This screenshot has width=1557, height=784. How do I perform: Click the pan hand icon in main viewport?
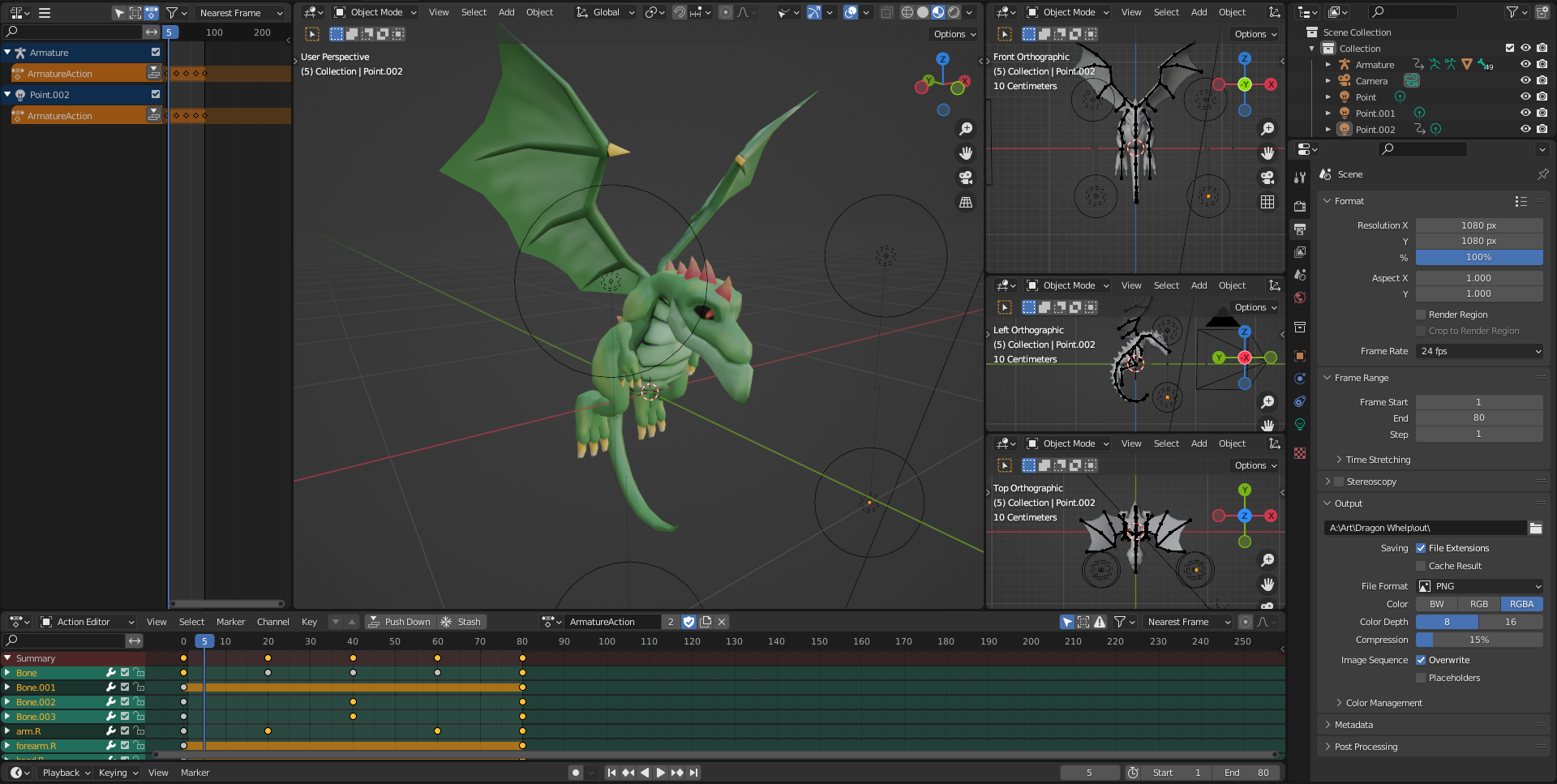[966, 153]
